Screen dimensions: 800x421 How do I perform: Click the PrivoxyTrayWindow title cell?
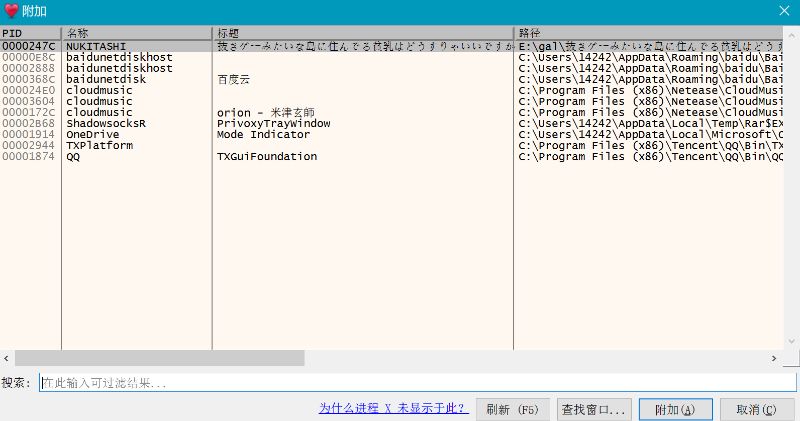coord(273,123)
